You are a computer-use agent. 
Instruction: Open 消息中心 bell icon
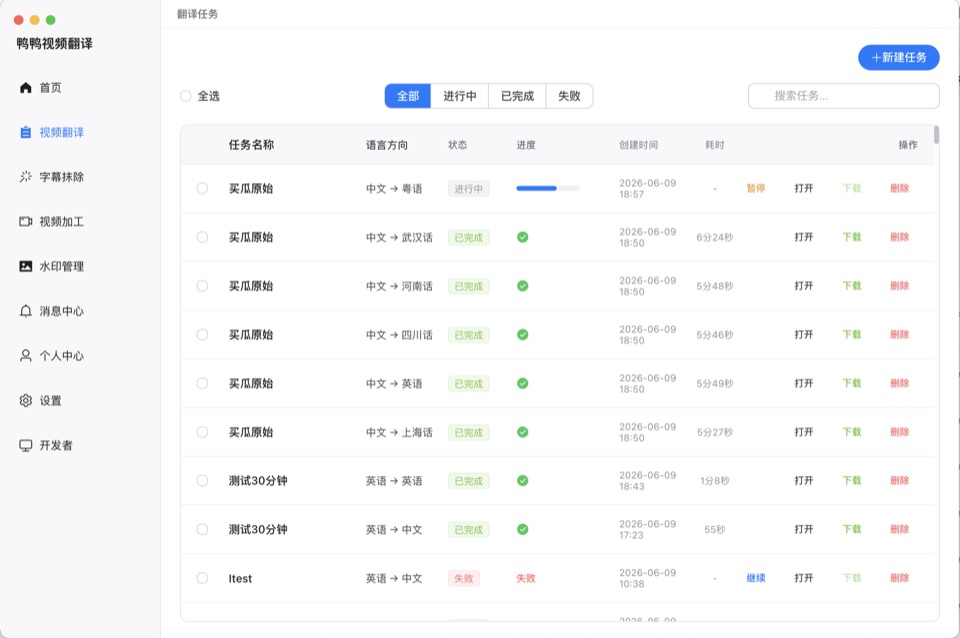click(26, 311)
